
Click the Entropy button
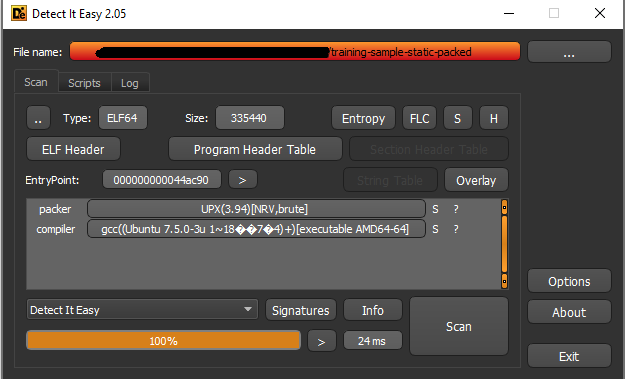pos(363,118)
